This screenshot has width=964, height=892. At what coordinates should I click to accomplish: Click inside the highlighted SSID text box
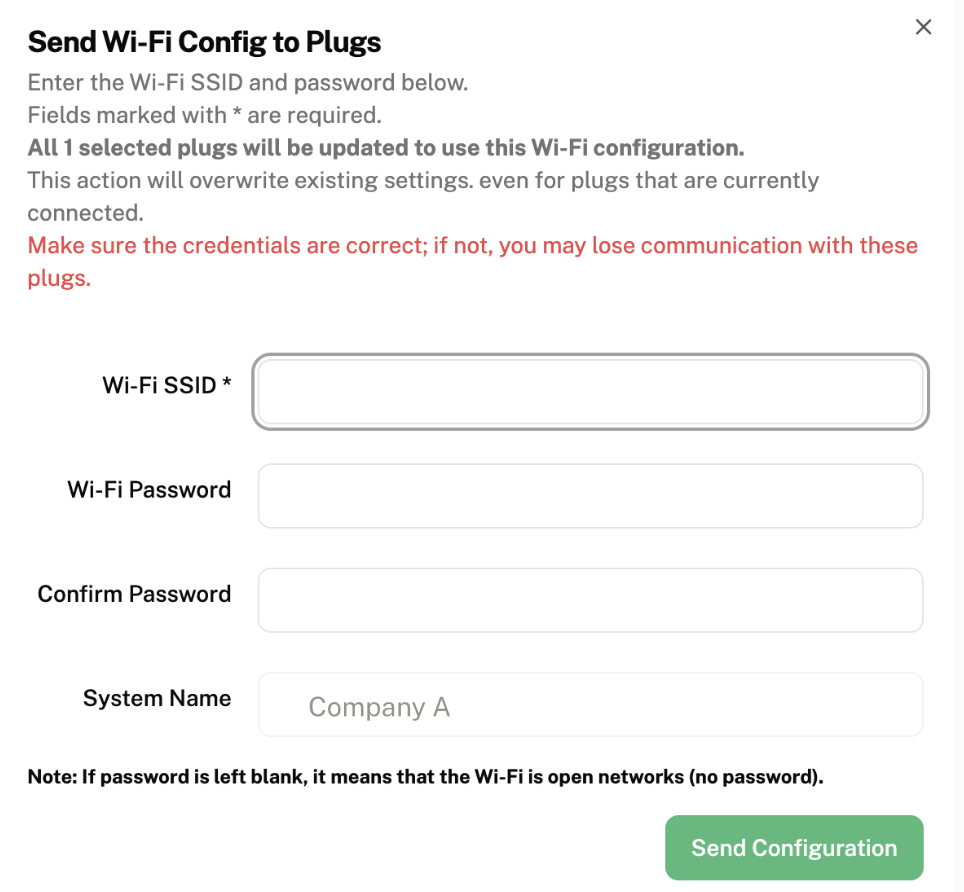589,391
